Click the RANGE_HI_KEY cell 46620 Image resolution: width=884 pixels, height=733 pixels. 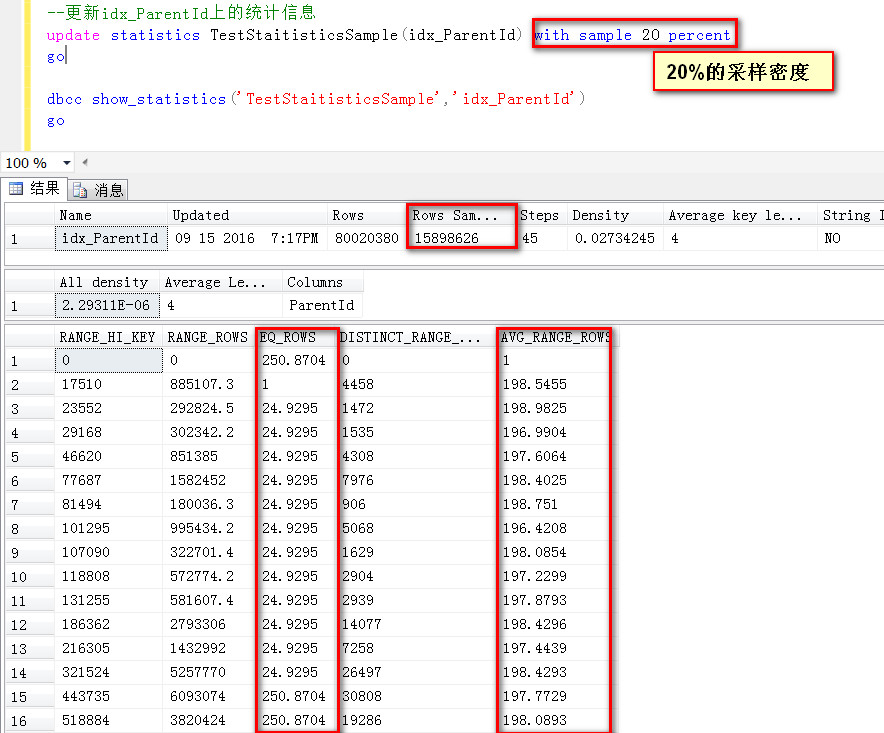[x=108, y=456]
